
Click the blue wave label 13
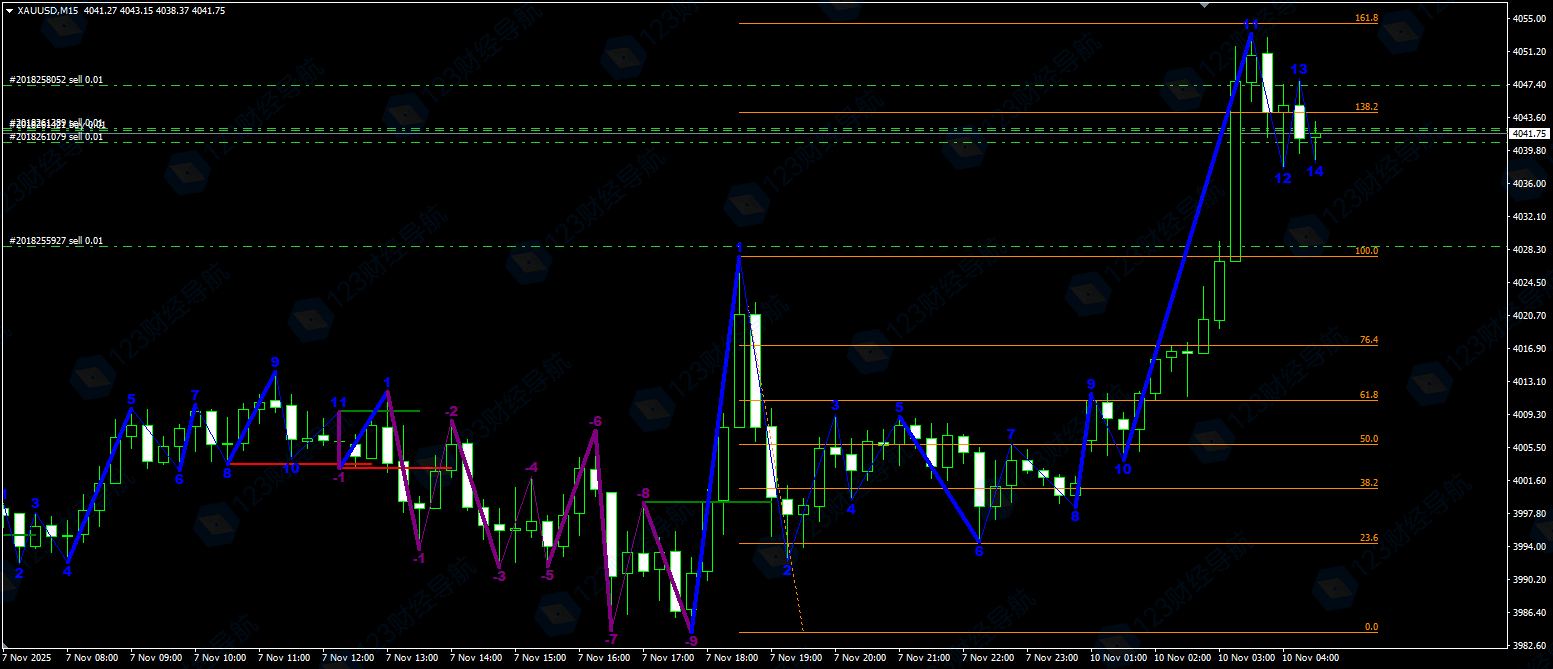[1298, 69]
